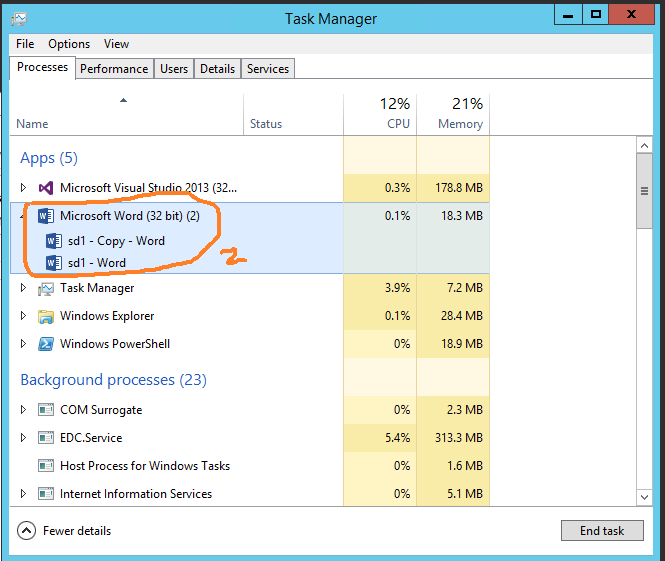Viewport: 665px width, 561px height.
Task: Select the sd1 - Word entry
Action: pyautogui.click(x=97, y=263)
